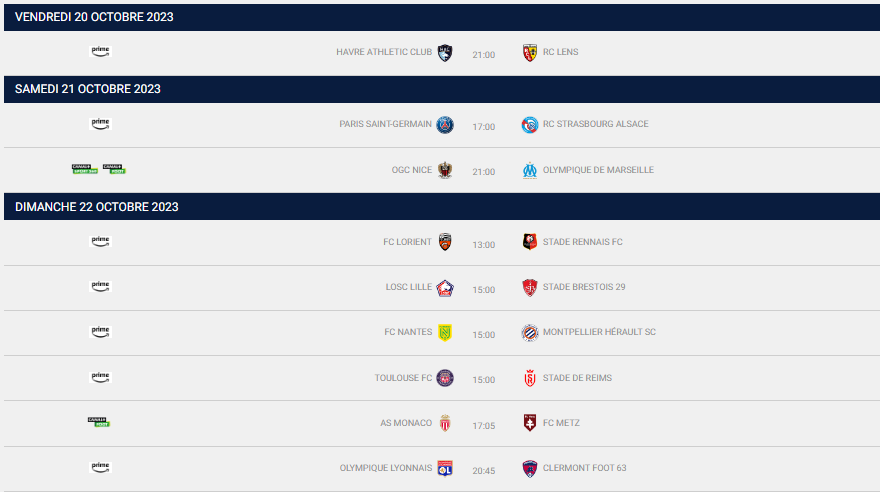Image resolution: width=880 pixels, height=492 pixels.
Task: Open the Paris Saint-Germain logo
Action: coord(445,125)
